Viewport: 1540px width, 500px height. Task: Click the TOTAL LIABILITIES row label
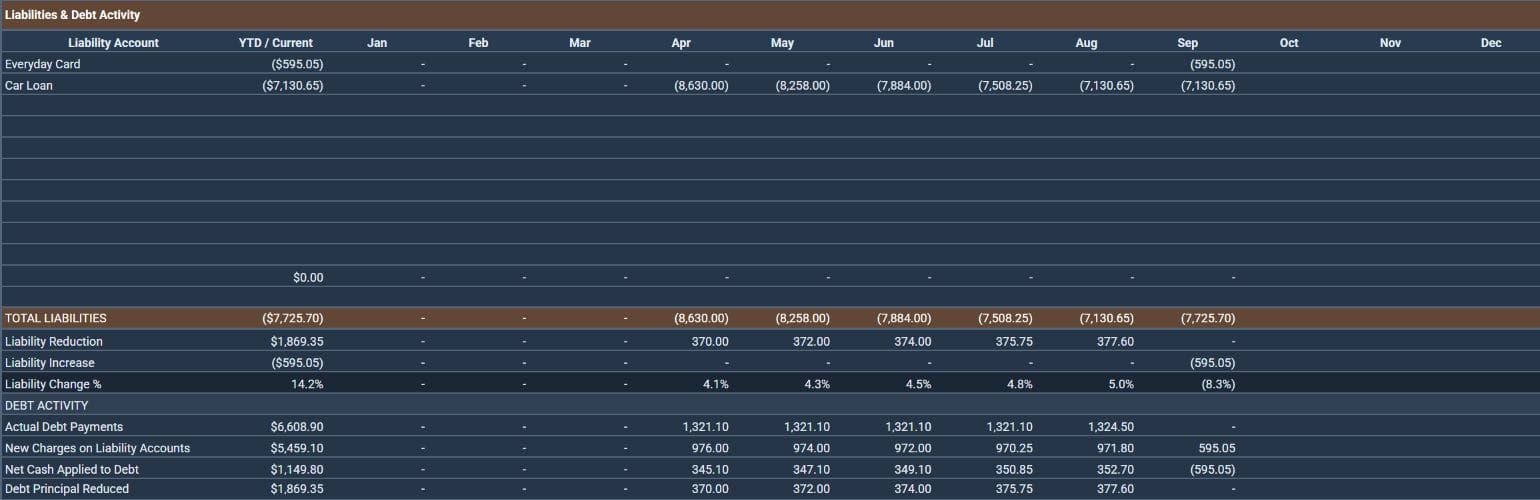pos(56,318)
